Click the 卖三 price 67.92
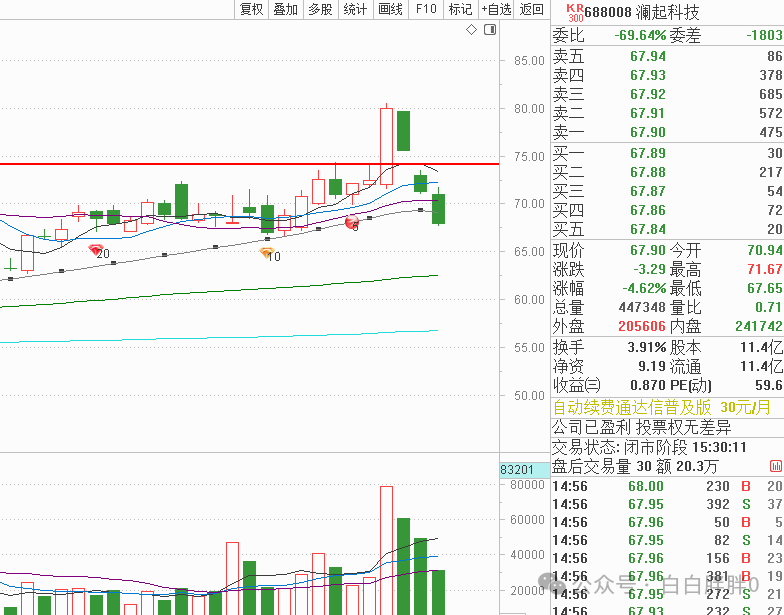 point(648,94)
